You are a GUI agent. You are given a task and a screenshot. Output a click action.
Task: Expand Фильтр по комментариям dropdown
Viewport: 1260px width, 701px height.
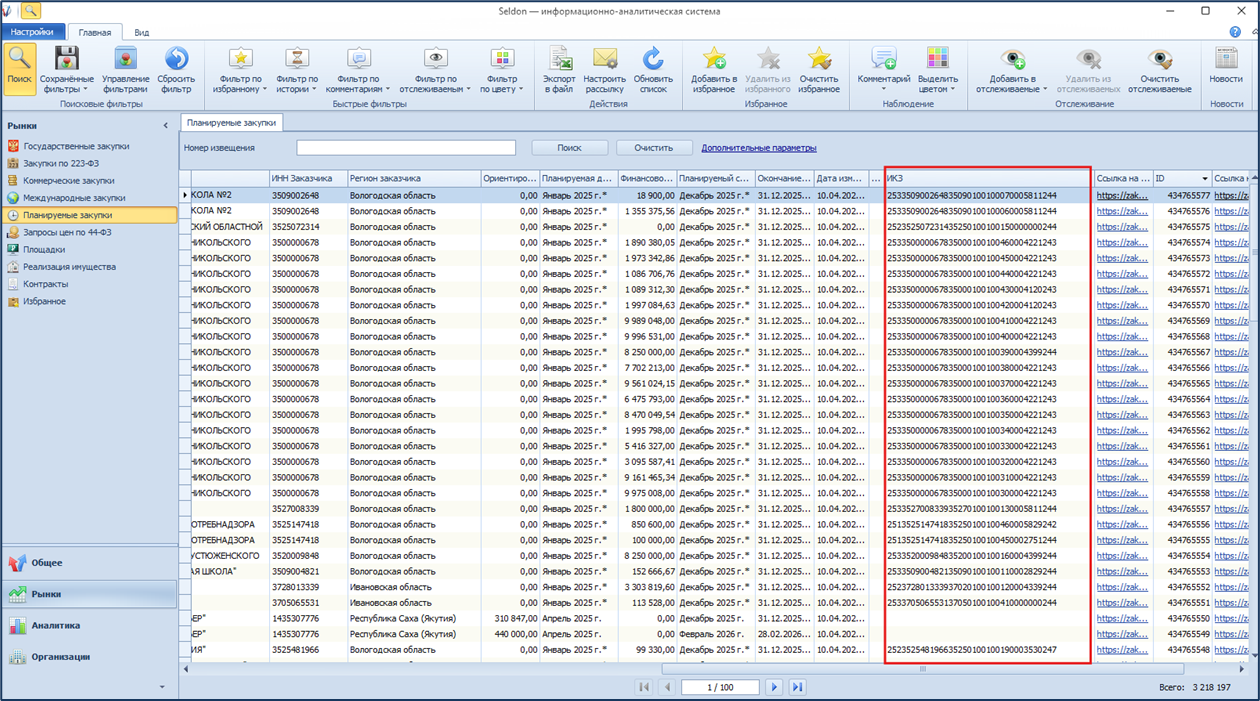click(358, 69)
